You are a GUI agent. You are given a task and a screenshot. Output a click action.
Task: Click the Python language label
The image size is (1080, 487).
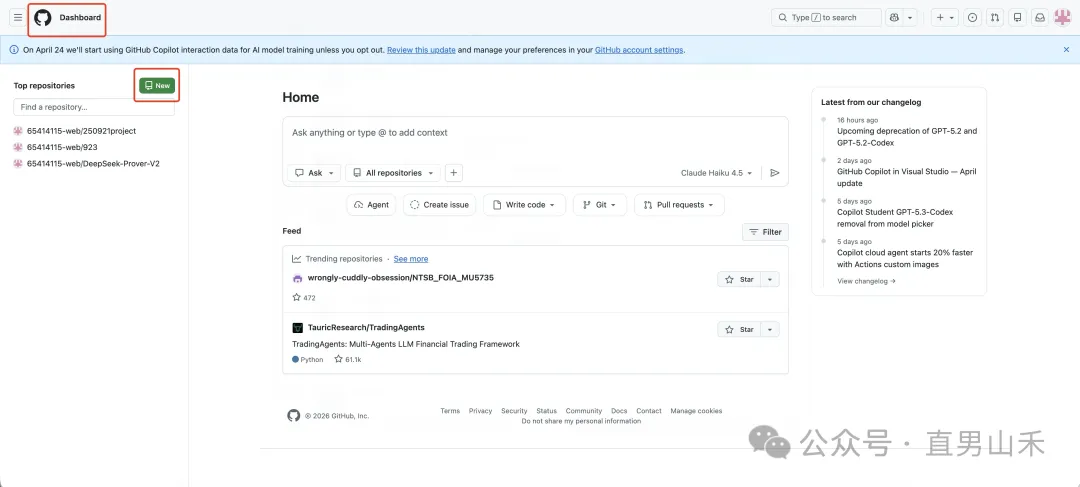[307, 360]
